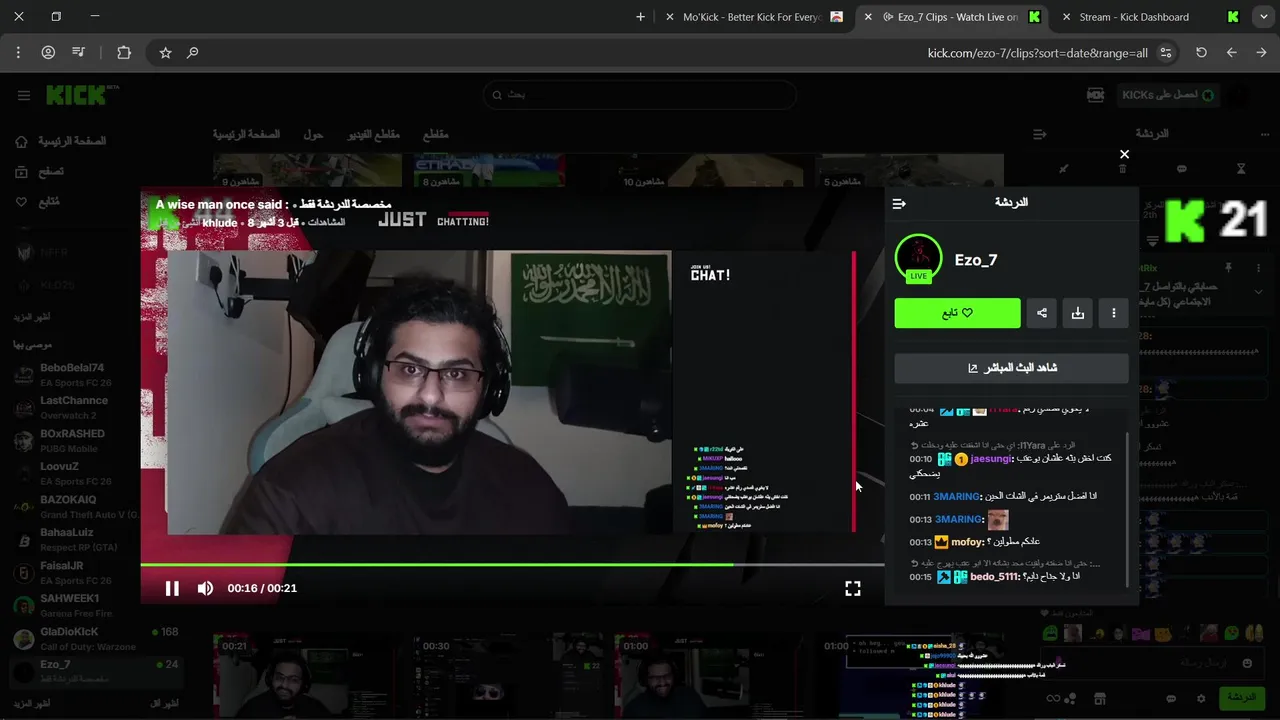Open GlaDioKicK channel in sidebar

pyautogui.click(x=70, y=638)
